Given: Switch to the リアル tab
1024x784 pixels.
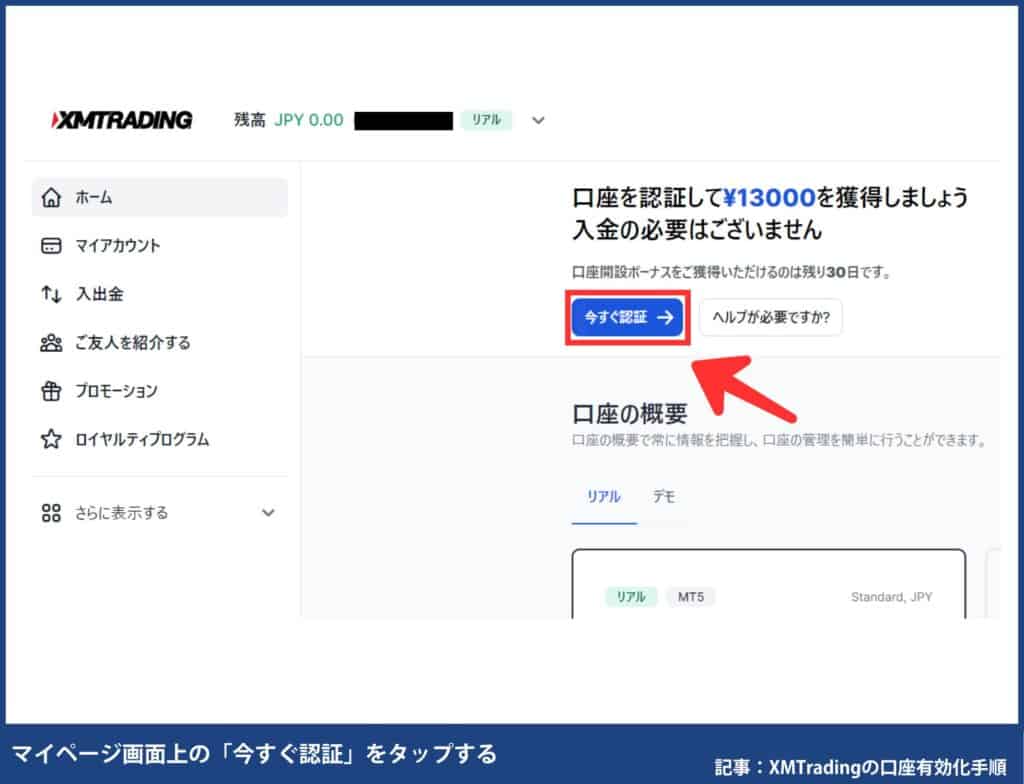Looking at the screenshot, I should click(x=603, y=497).
